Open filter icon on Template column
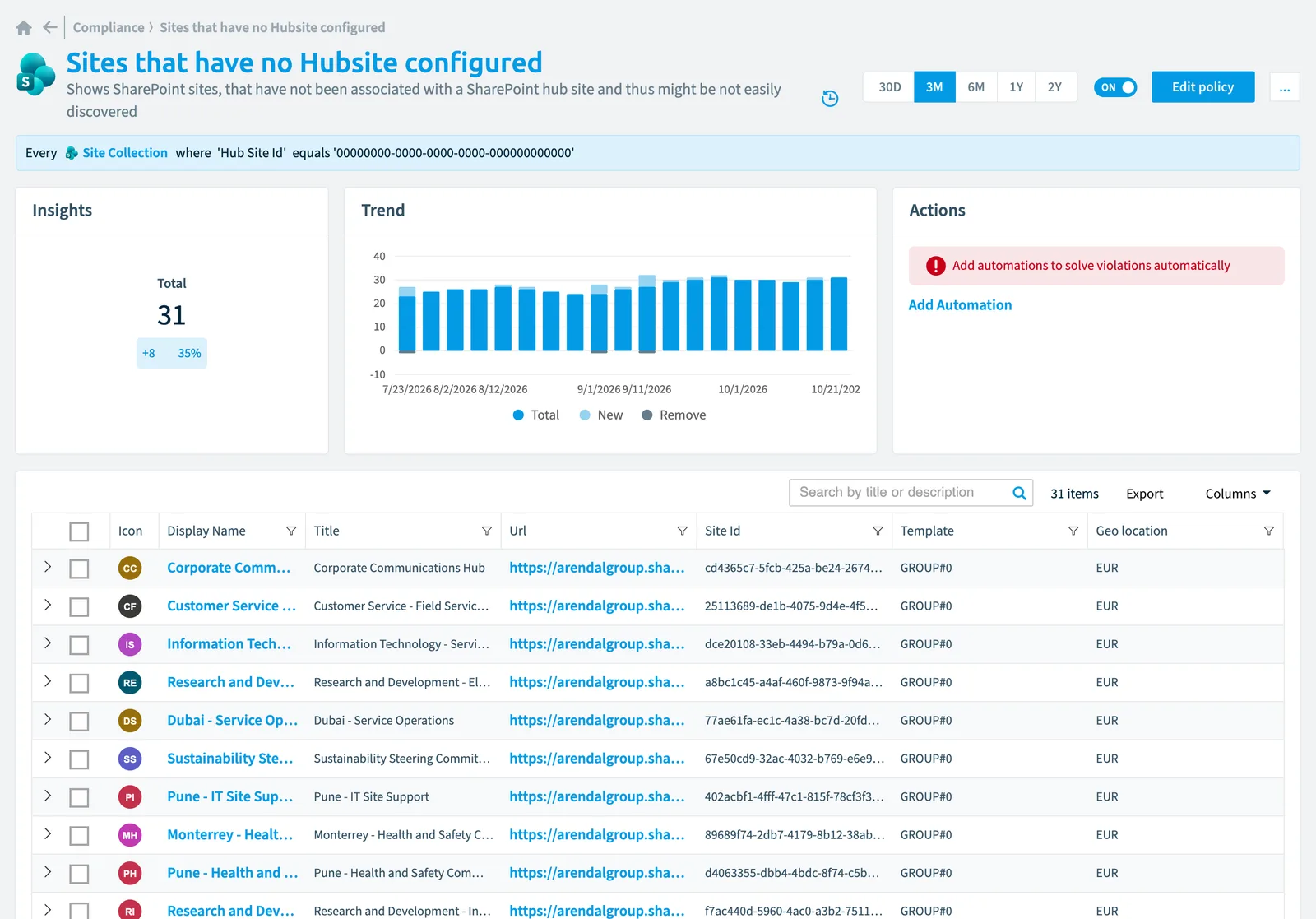The width and height of the screenshot is (1316, 919). point(1073,531)
